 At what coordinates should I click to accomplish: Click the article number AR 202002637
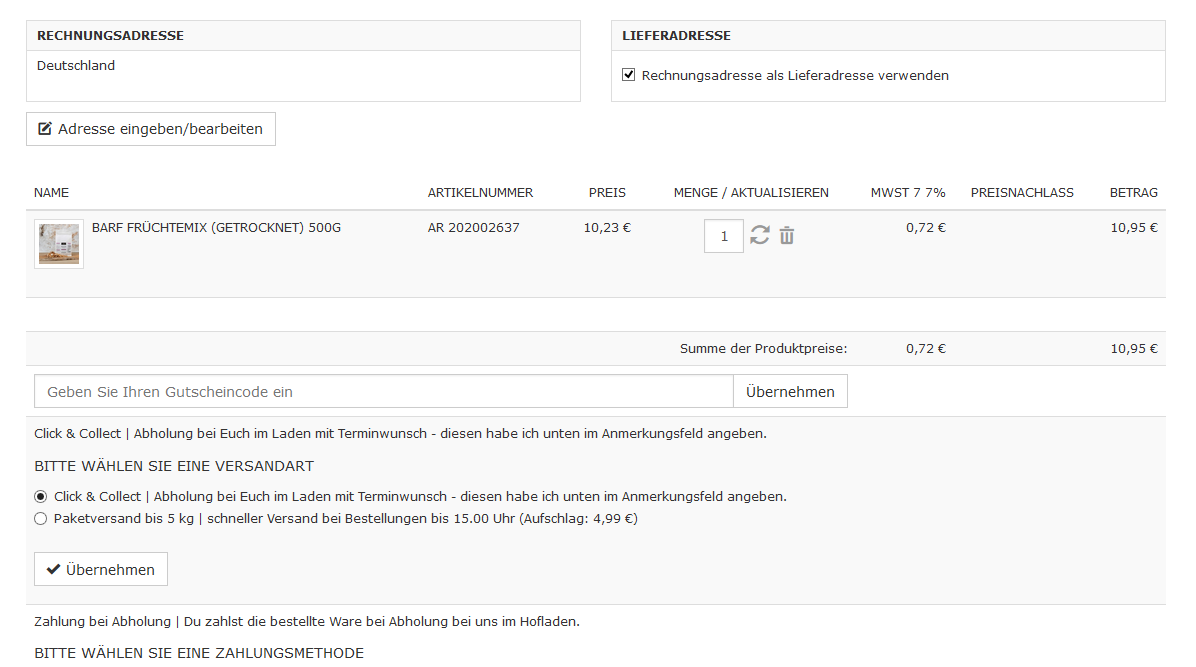tap(473, 228)
